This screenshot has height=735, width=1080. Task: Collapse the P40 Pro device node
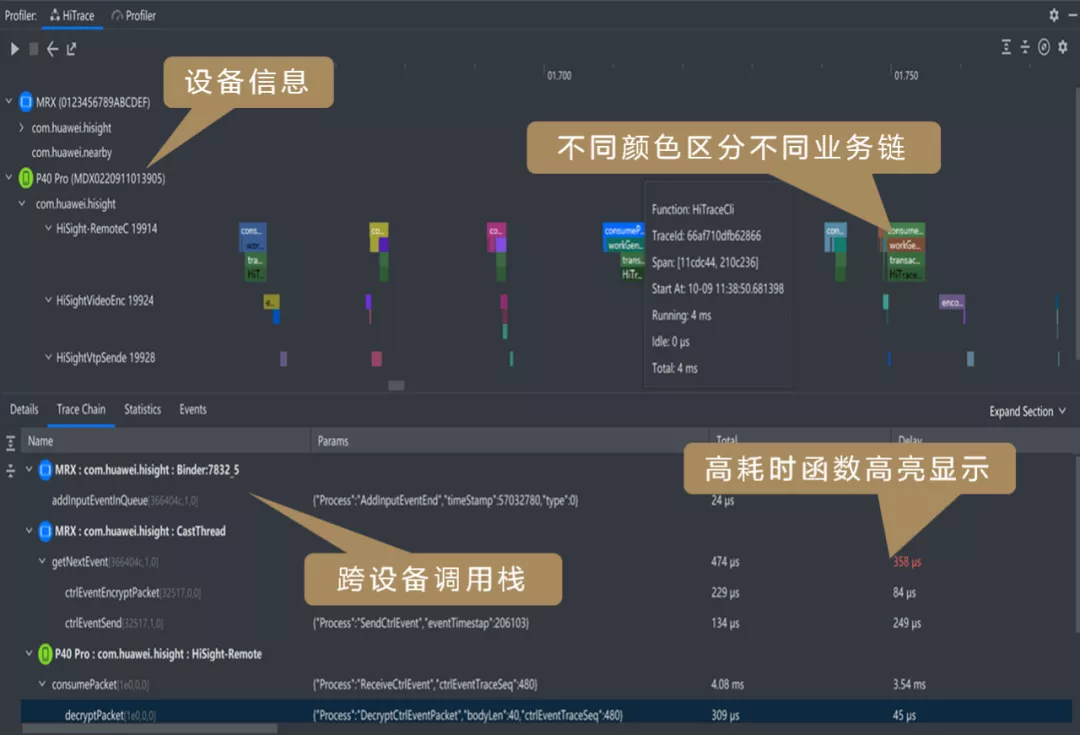point(9,178)
